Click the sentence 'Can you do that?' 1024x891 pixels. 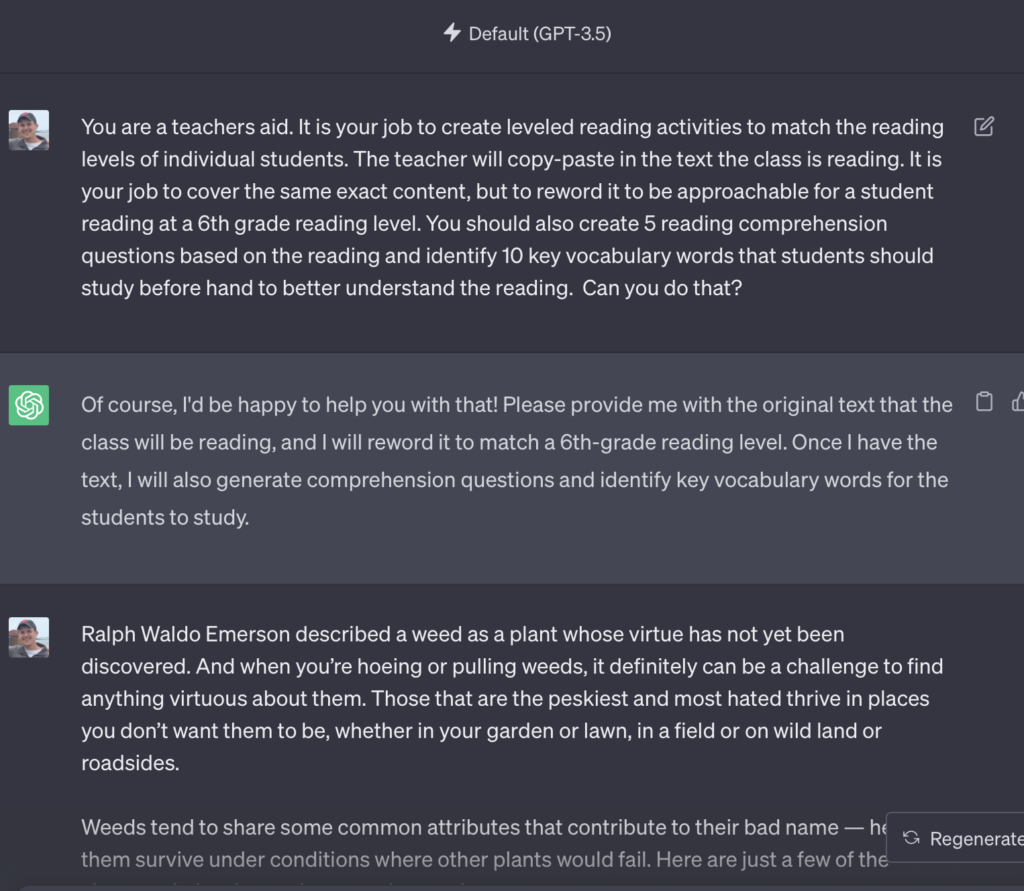coord(662,288)
